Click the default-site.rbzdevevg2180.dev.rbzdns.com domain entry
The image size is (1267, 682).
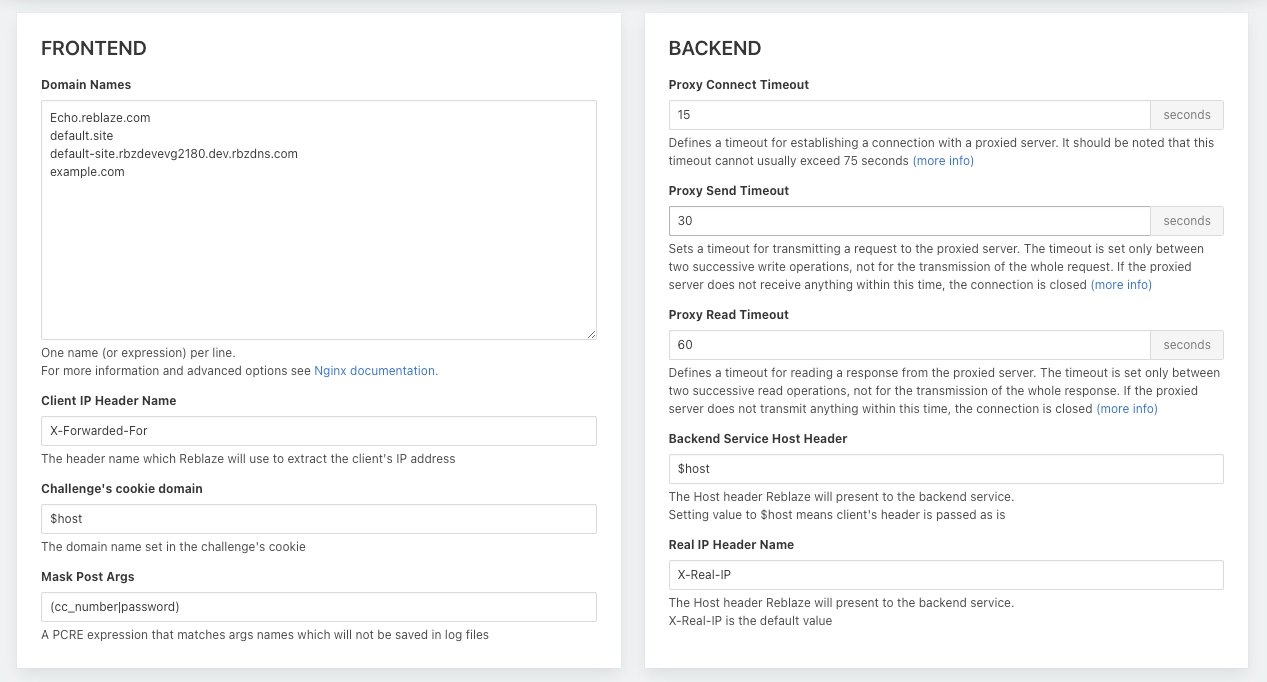173,154
